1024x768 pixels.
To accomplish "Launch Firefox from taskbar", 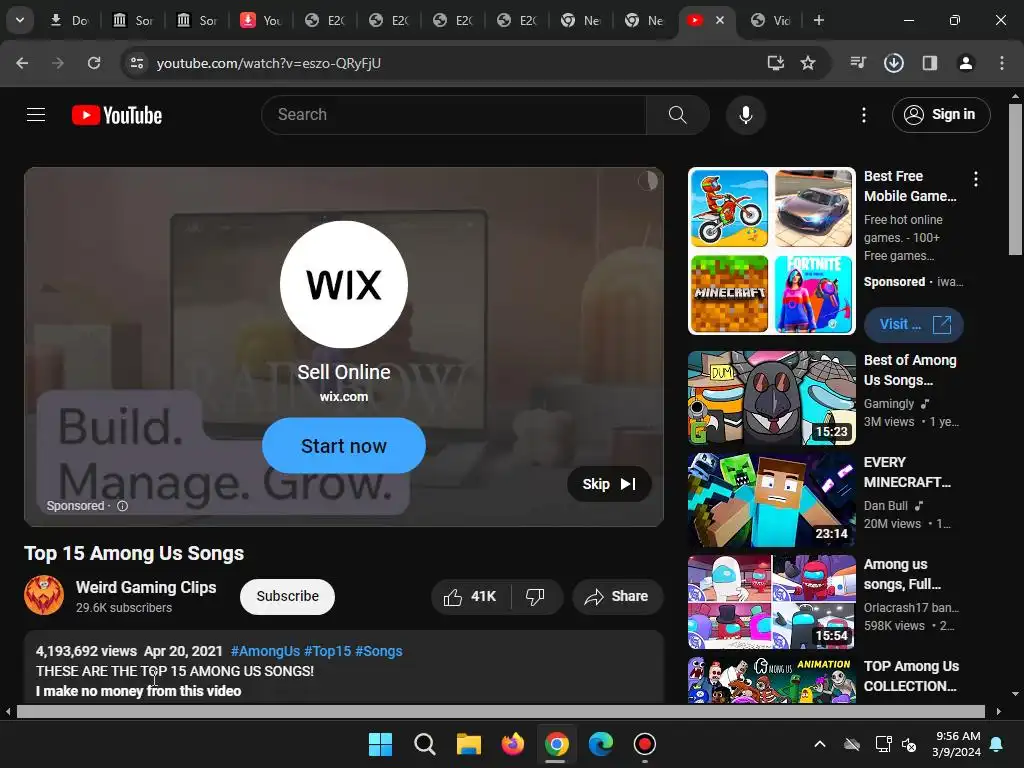I will click(513, 744).
